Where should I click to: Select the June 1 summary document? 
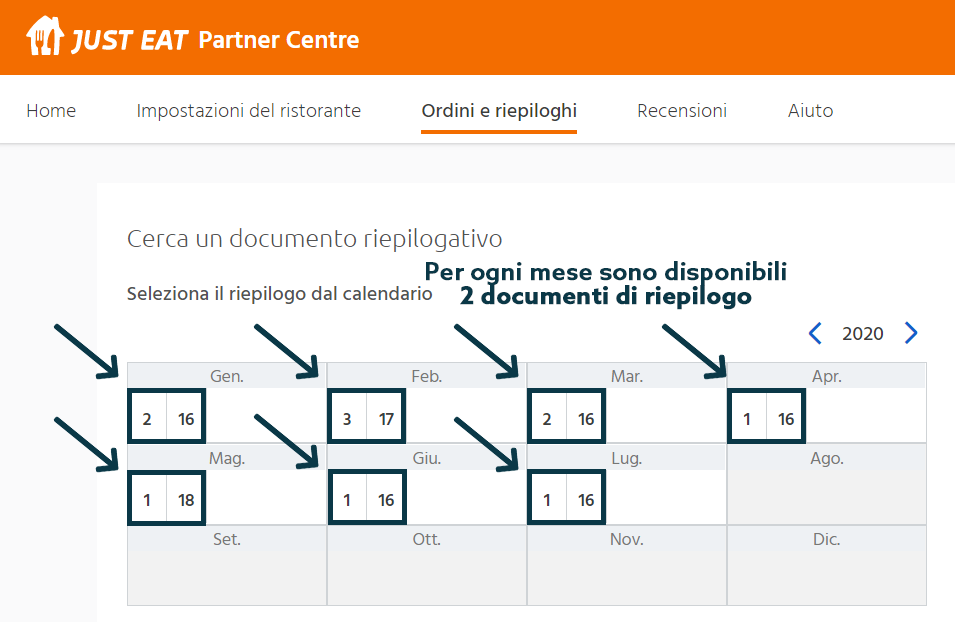(347, 500)
